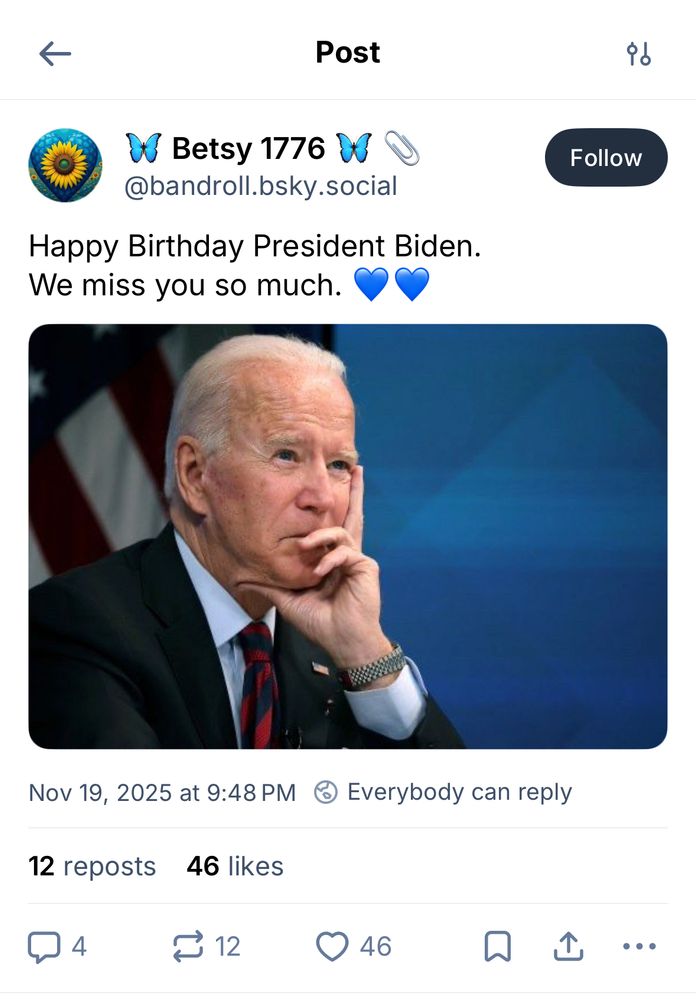Like the post with the heart icon

coord(332,946)
